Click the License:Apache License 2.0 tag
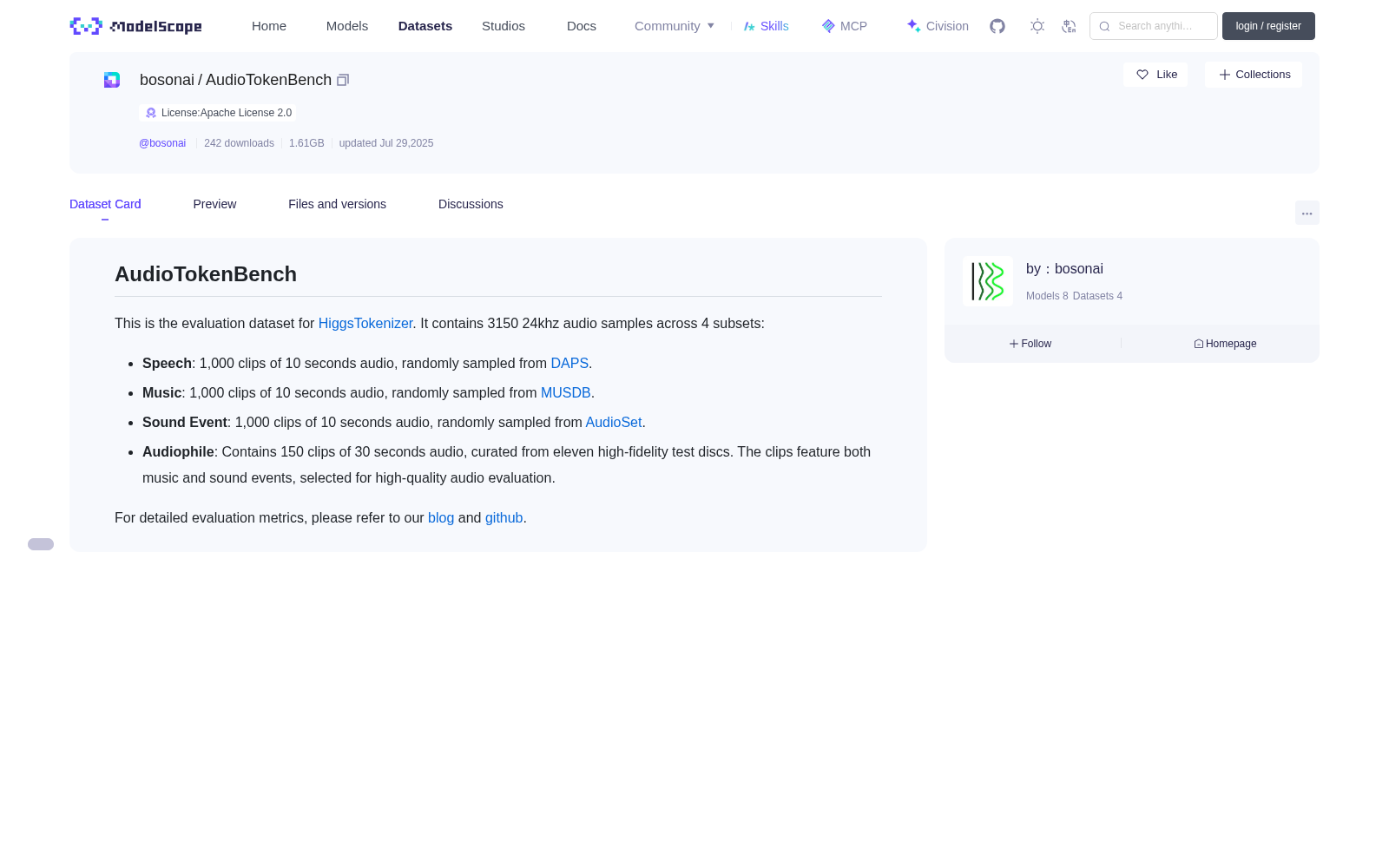 (x=218, y=113)
